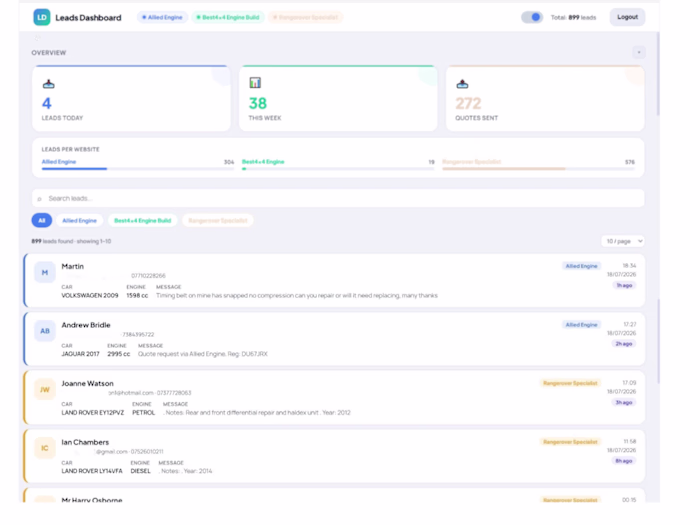Screen dimensions: 700x525
Task: Click the Allied Engine label in Leads Per Website
Action: (59, 162)
